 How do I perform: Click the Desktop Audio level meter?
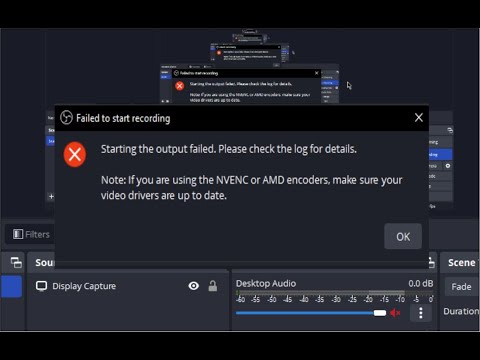(x=335, y=293)
